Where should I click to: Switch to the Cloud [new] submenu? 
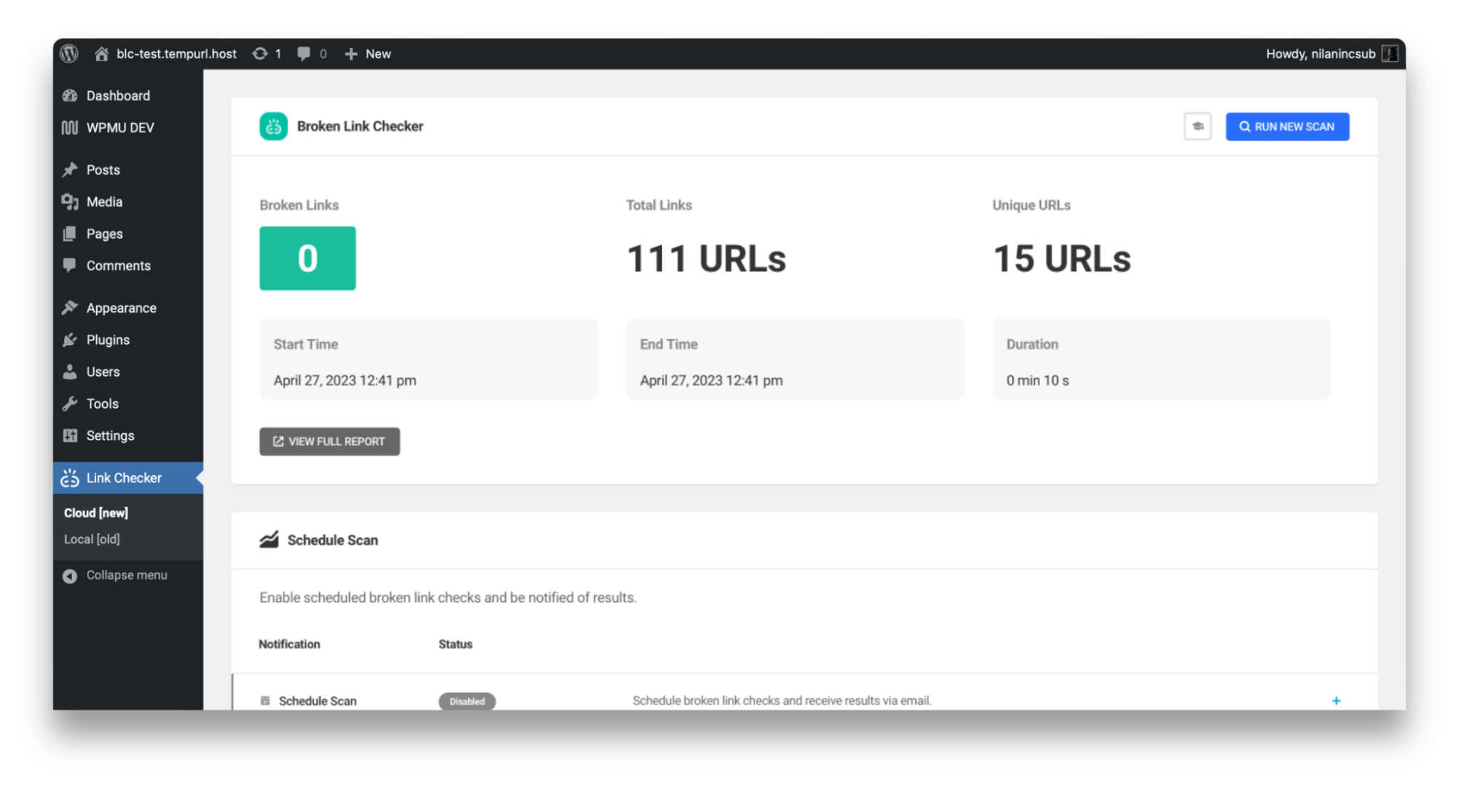coord(95,512)
